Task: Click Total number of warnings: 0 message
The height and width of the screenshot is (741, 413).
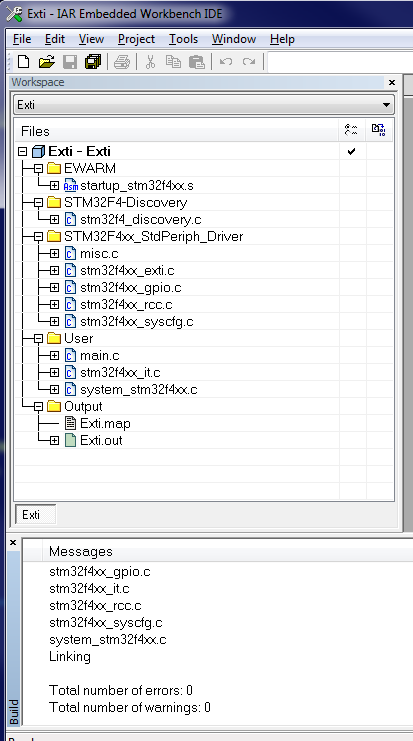Action: pos(129,707)
